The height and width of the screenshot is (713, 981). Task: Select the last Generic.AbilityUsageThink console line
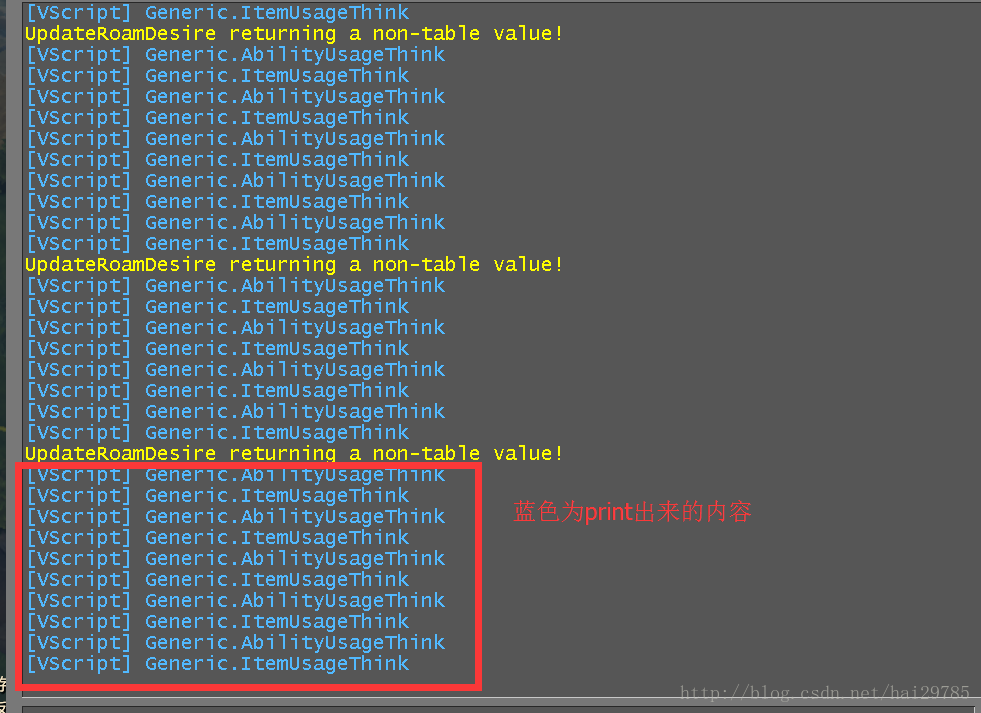point(236,642)
